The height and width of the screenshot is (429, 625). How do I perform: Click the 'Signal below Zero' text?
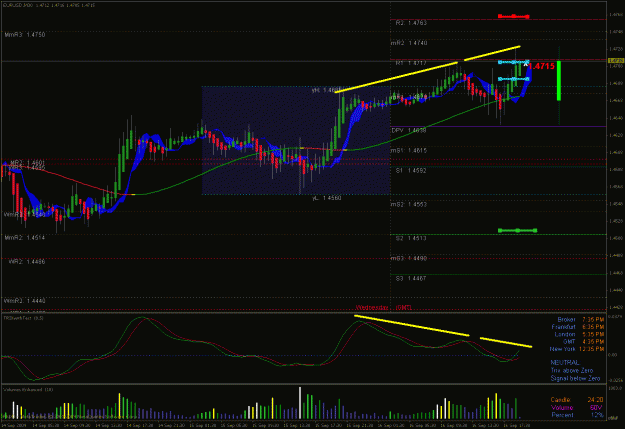[575, 378]
